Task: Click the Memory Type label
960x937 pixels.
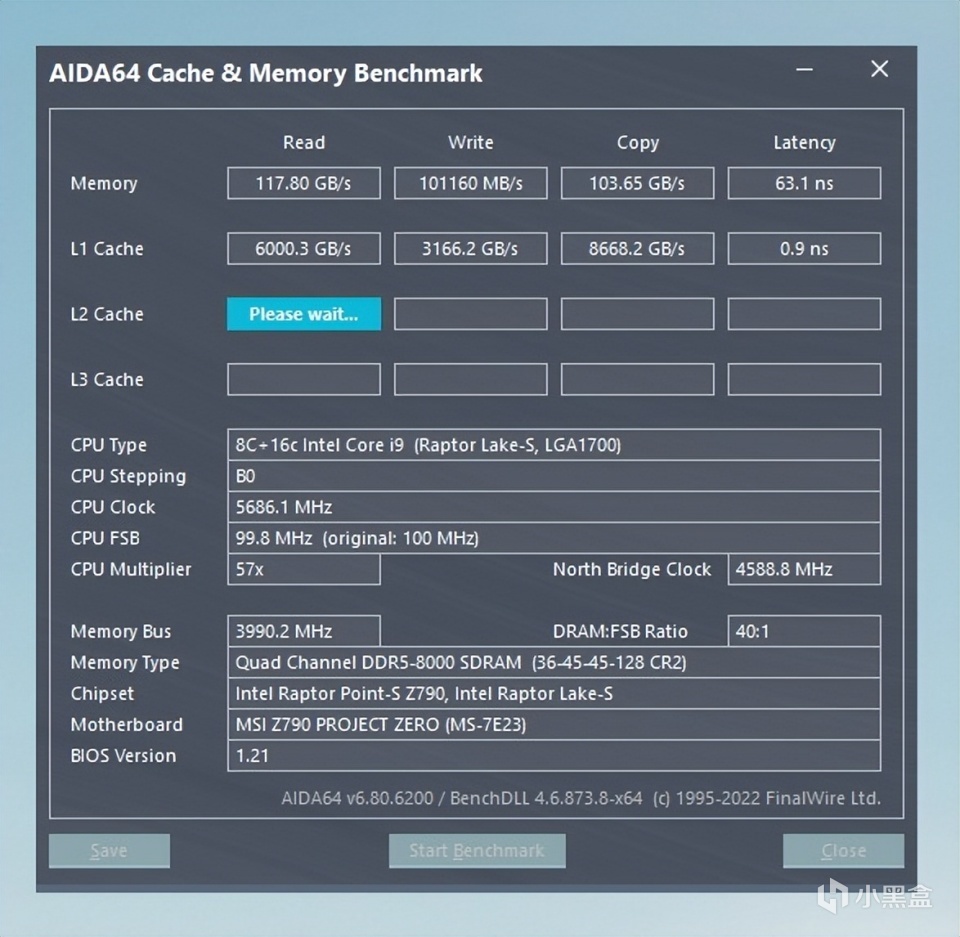Action: coord(125,663)
